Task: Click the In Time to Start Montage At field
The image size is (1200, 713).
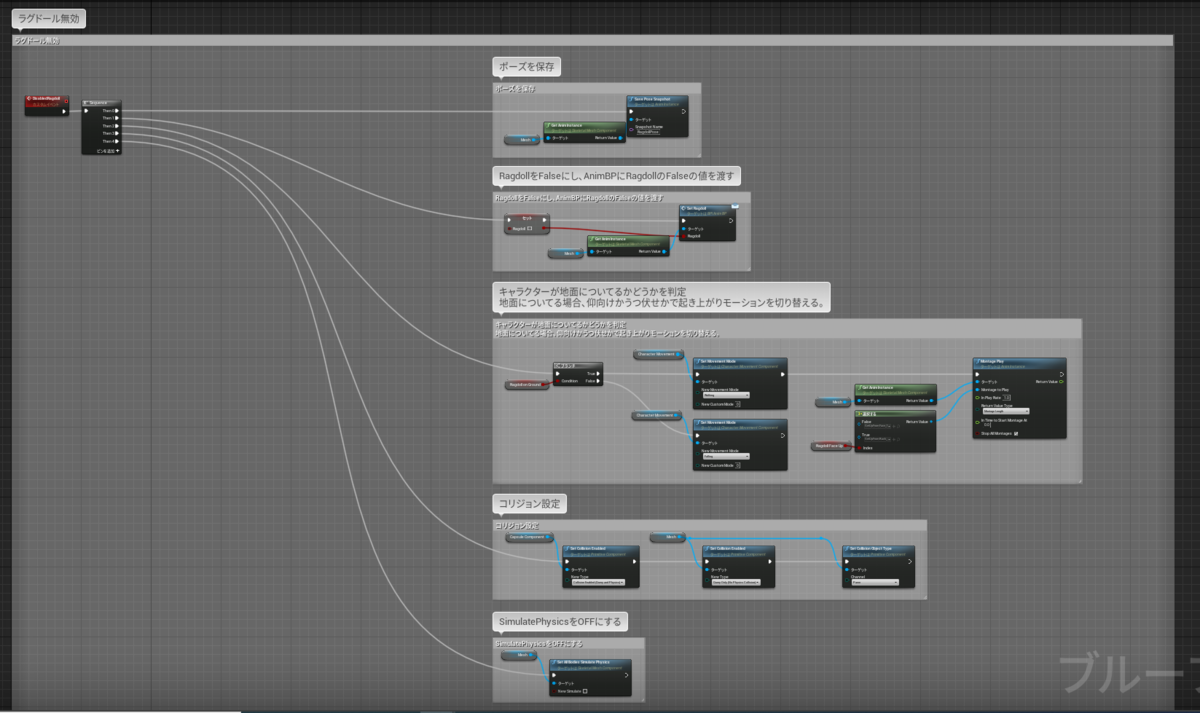Action: (x=987, y=426)
